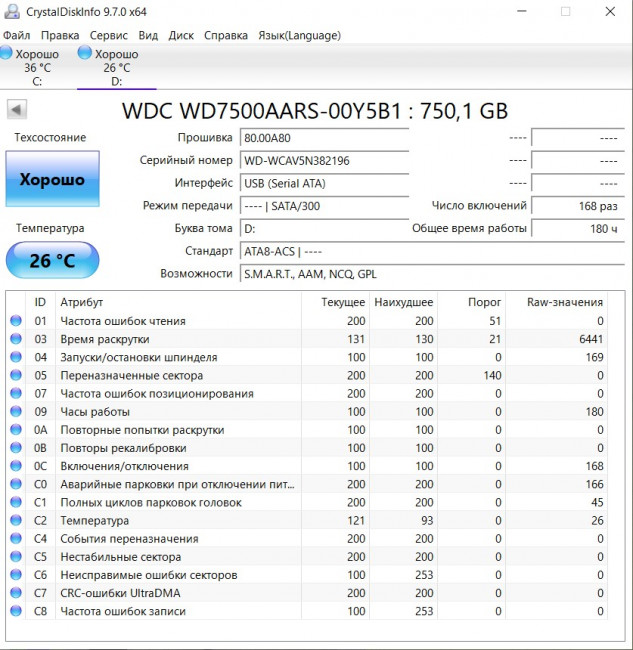The width and height of the screenshot is (633, 650).
Task: Switch to the D: drive tab at 26 °C
Action: coord(116,67)
